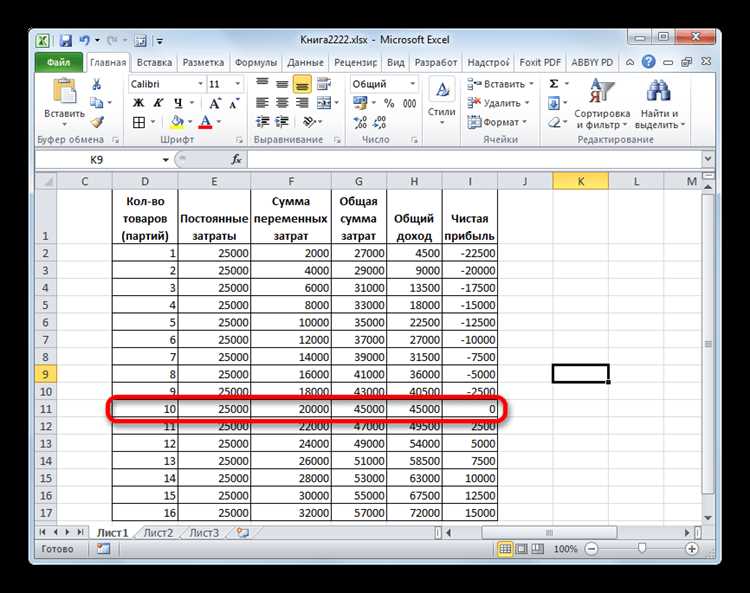750x593 pixels.
Task: Align text left
Action: point(262,103)
